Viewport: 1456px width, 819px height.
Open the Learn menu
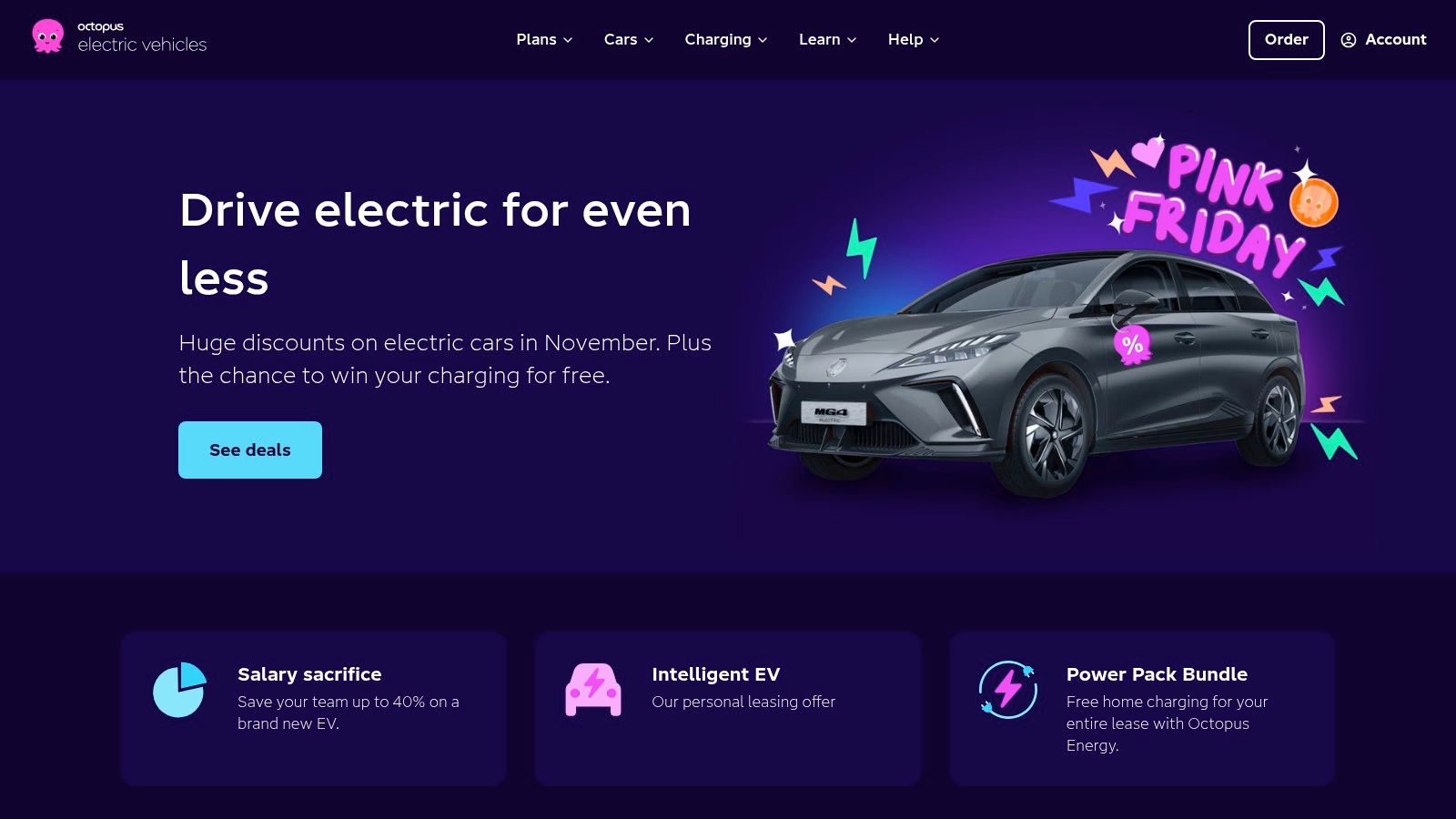[827, 40]
